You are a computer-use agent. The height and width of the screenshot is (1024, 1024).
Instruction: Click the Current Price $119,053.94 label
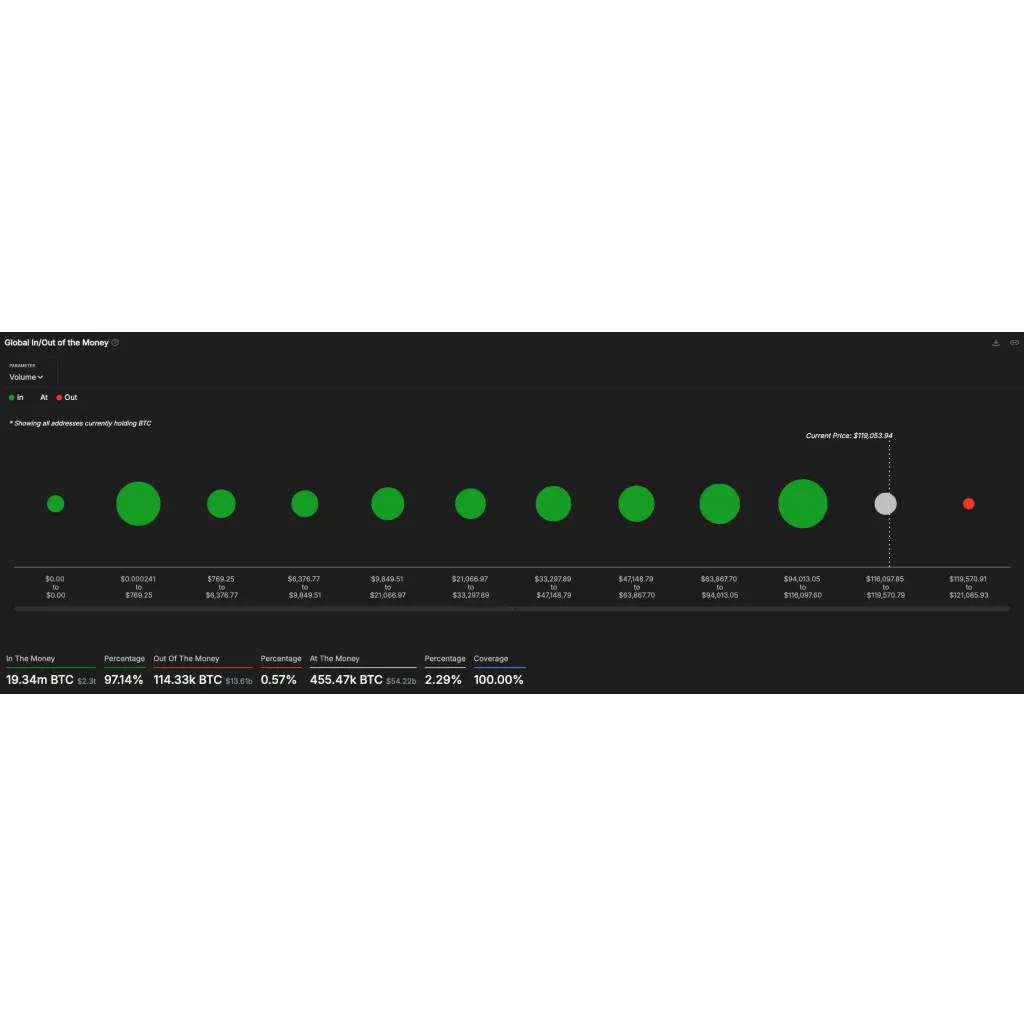[849, 436]
